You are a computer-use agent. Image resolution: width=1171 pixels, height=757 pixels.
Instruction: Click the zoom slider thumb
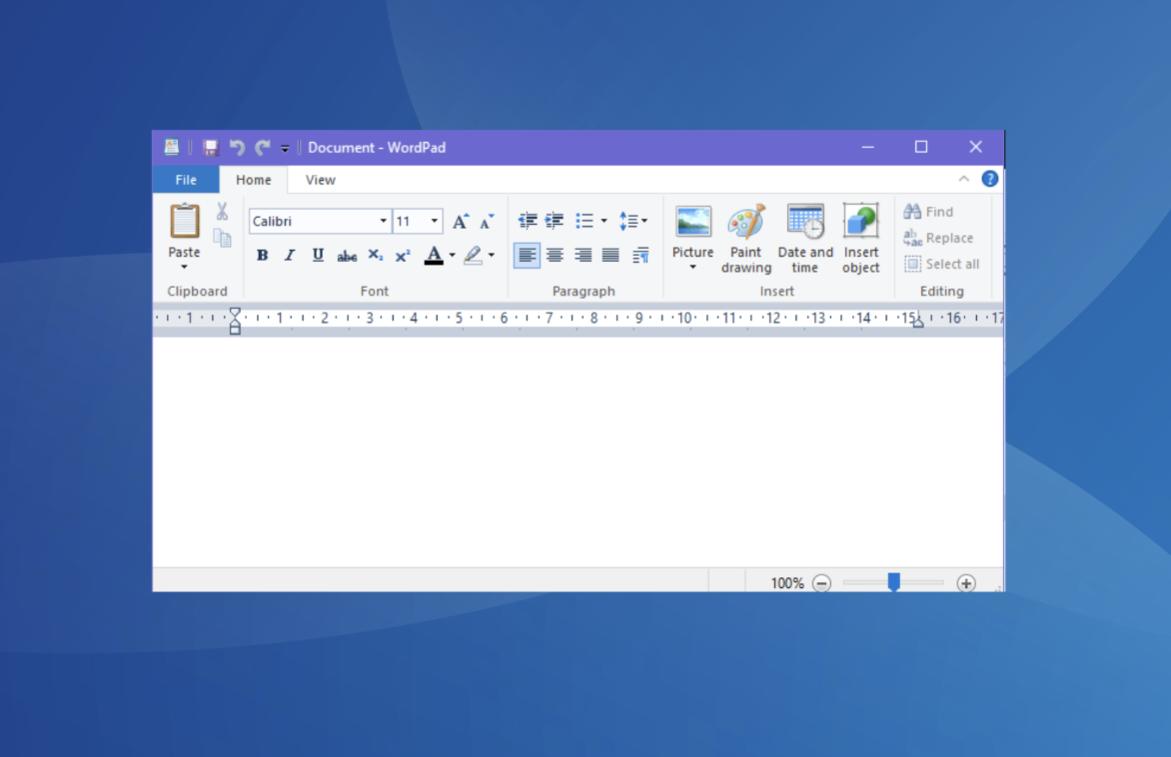tap(894, 582)
